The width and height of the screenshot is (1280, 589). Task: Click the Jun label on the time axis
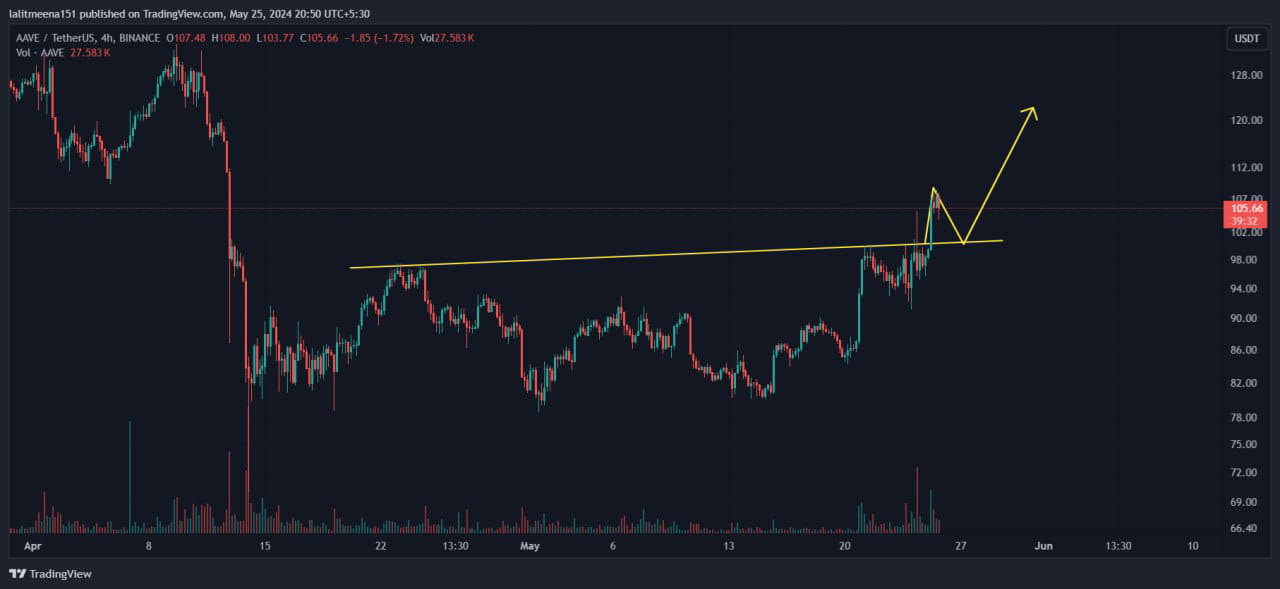[1044, 546]
